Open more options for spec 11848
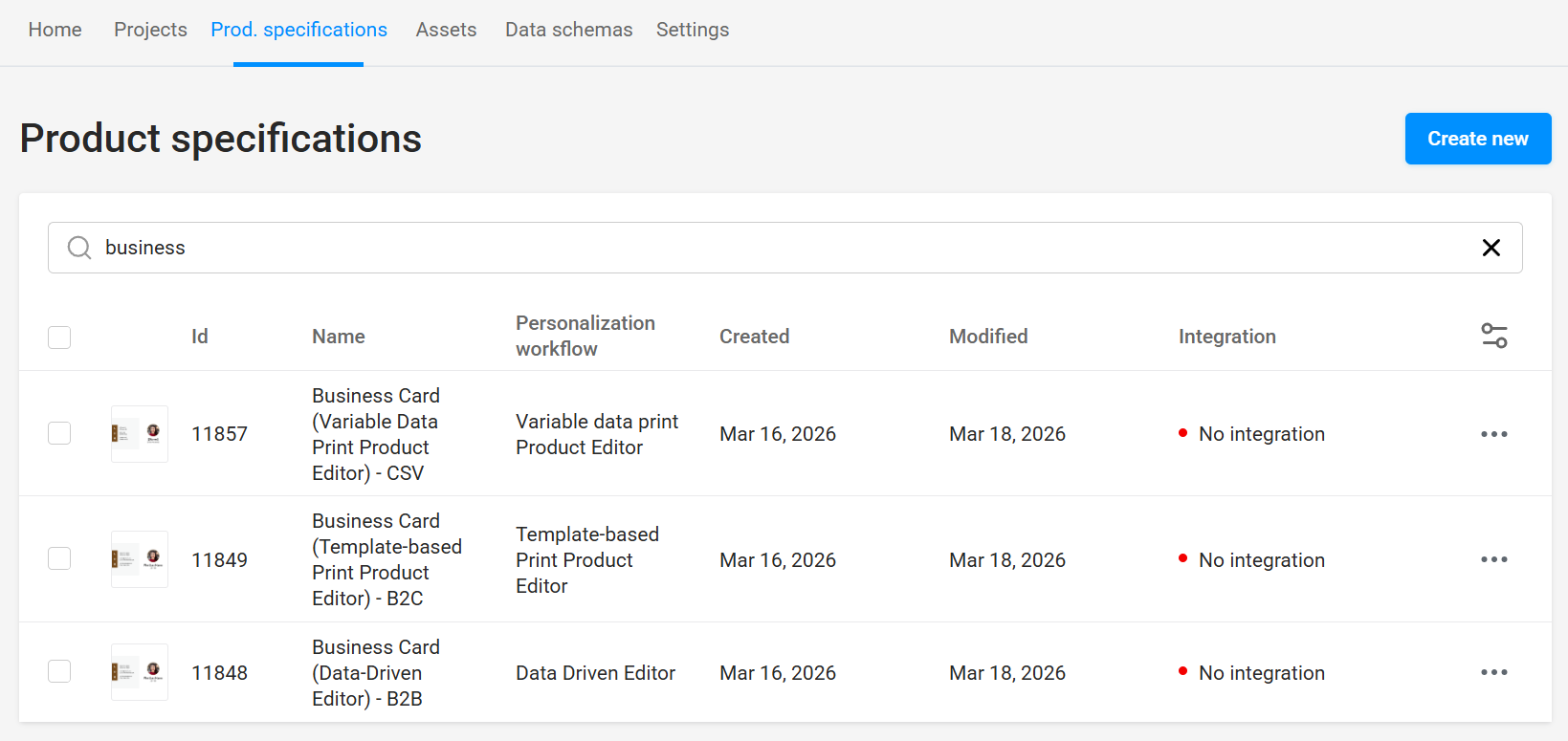The height and width of the screenshot is (741, 1568). pos(1493,672)
